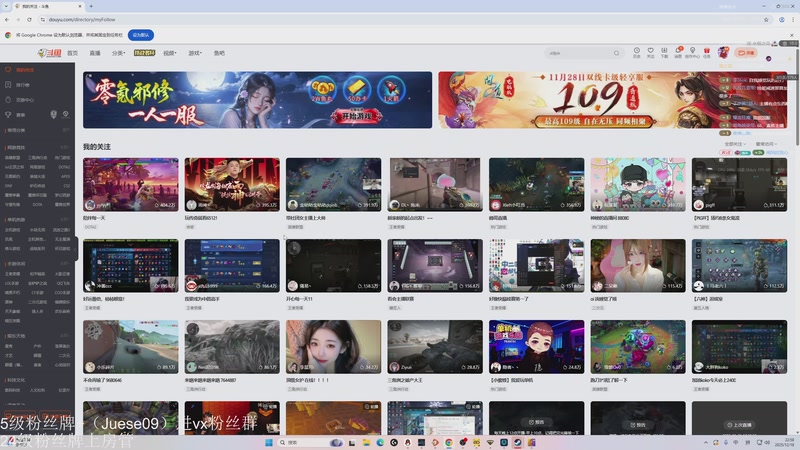
Task: Open Steam icon on taskbar
Action: pyautogui.click(x=517, y=442)
